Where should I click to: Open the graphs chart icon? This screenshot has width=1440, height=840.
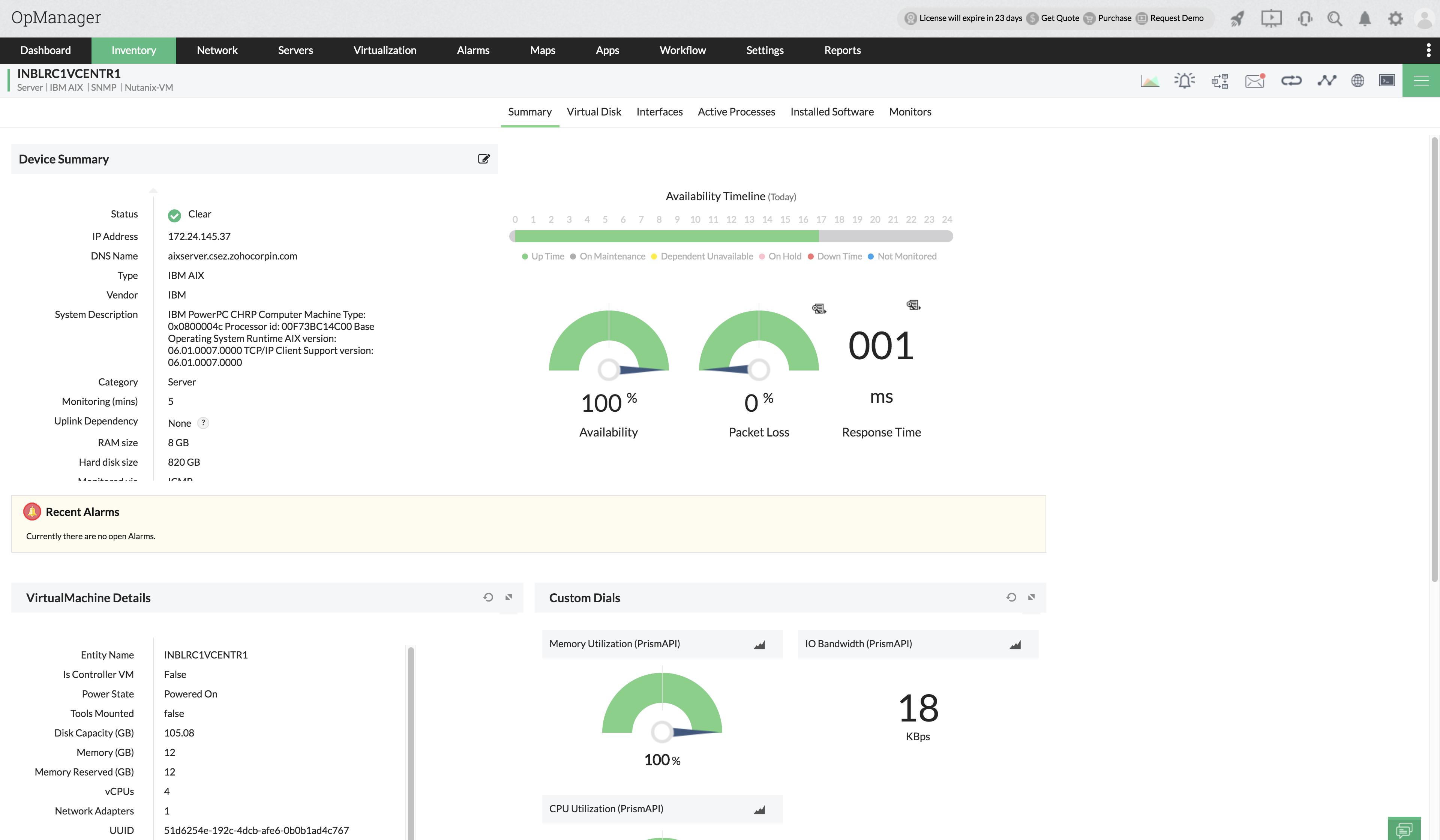[1149, 81]
